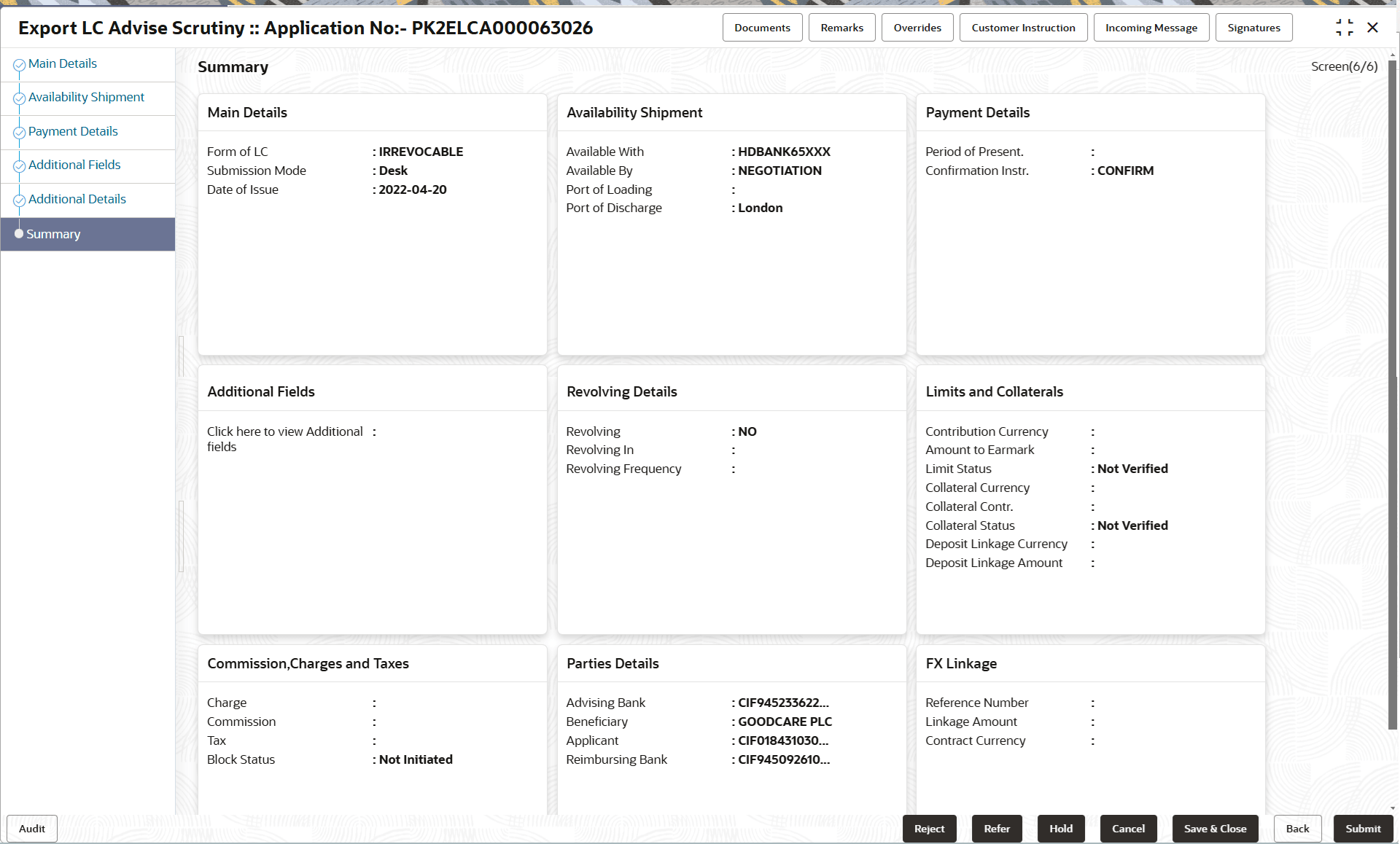Click the checkmark icon beside Payment Details
Screen dimensions: 1400x844
point(18,132)
